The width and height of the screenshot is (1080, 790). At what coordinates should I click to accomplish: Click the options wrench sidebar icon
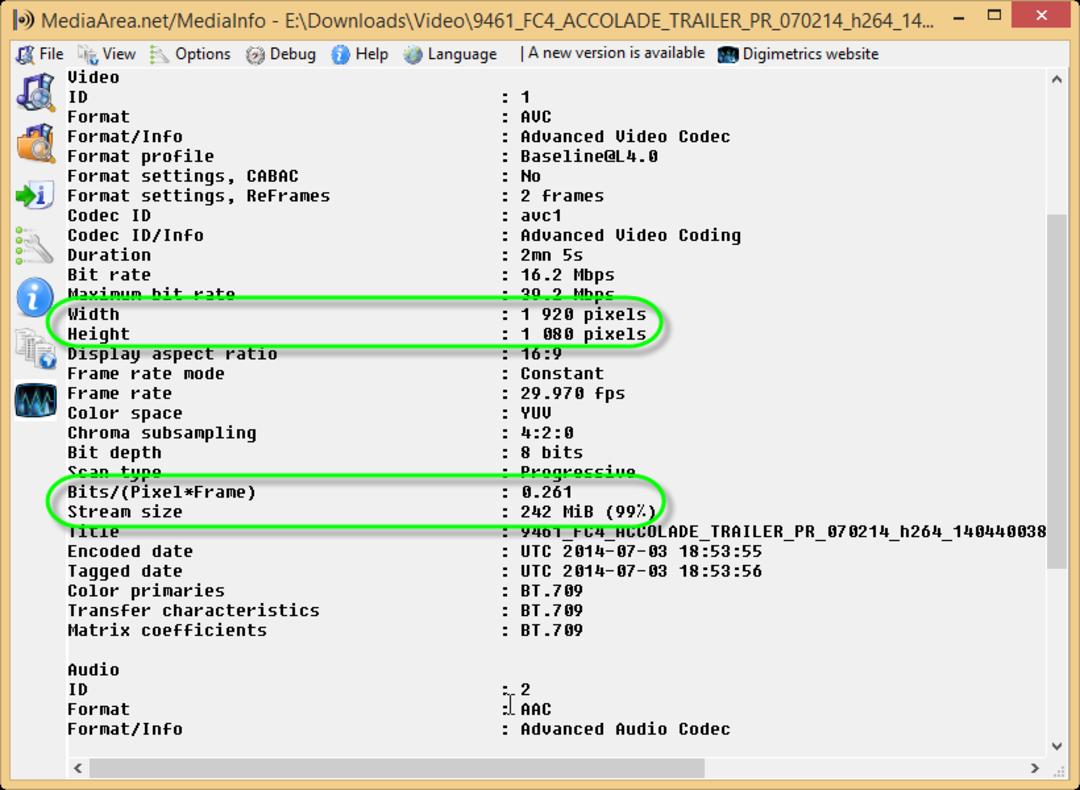click(x=35, y=246)
